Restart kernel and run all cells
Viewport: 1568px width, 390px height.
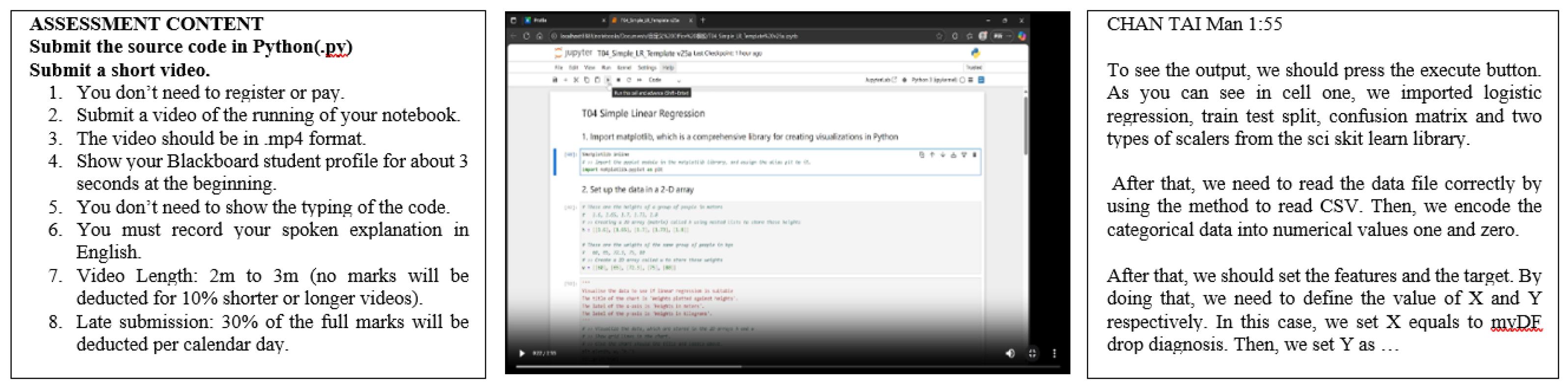click(639, 80)
